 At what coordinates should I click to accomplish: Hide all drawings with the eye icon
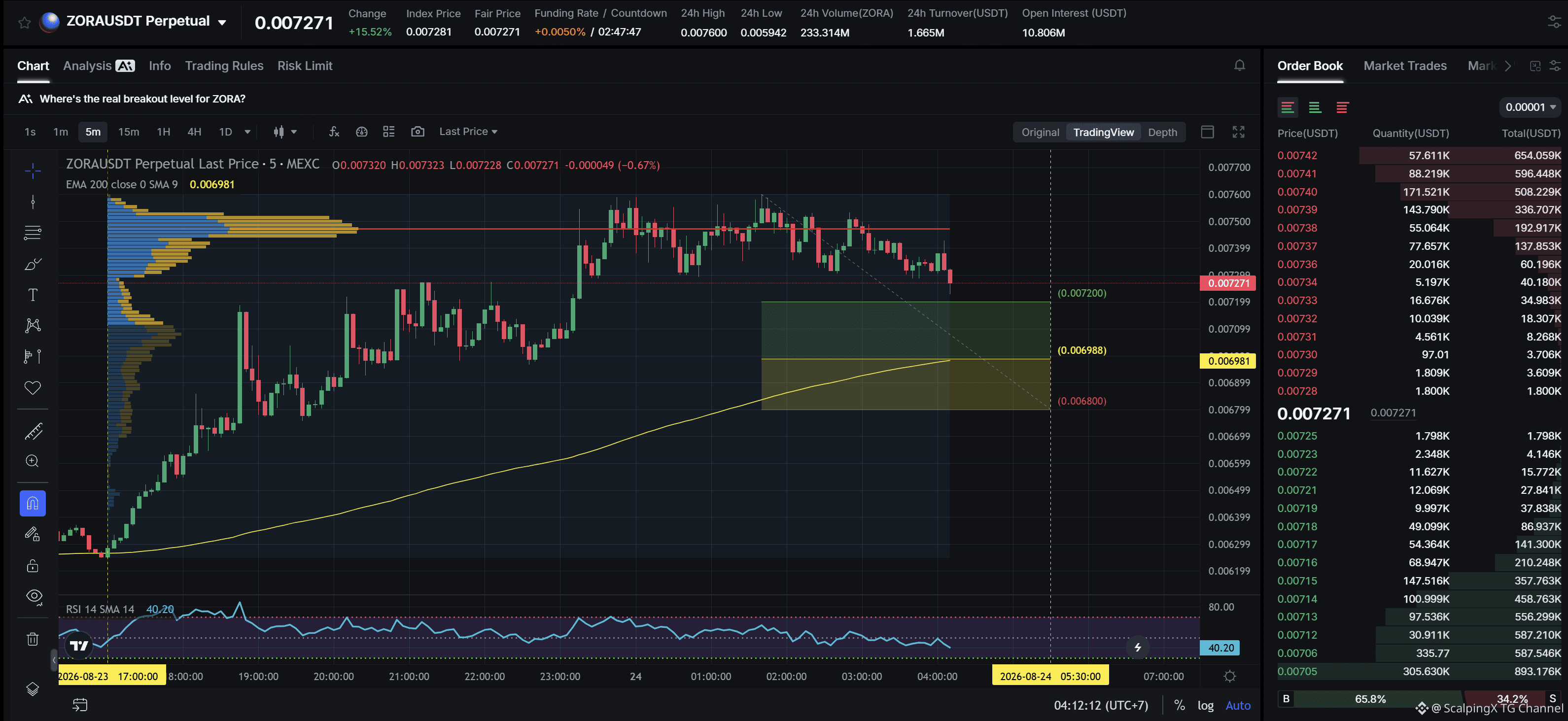pos(34,597)
